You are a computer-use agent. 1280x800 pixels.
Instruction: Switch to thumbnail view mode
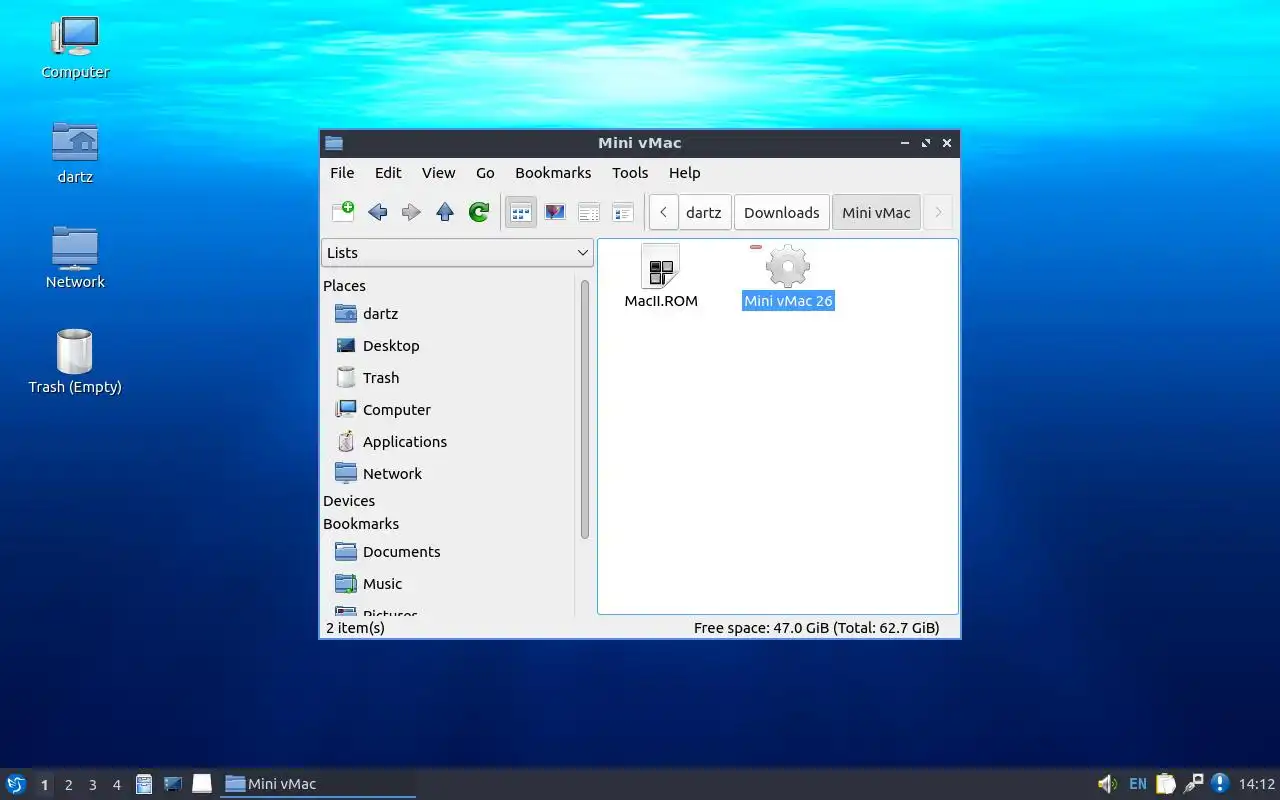(x=555, y=212)
